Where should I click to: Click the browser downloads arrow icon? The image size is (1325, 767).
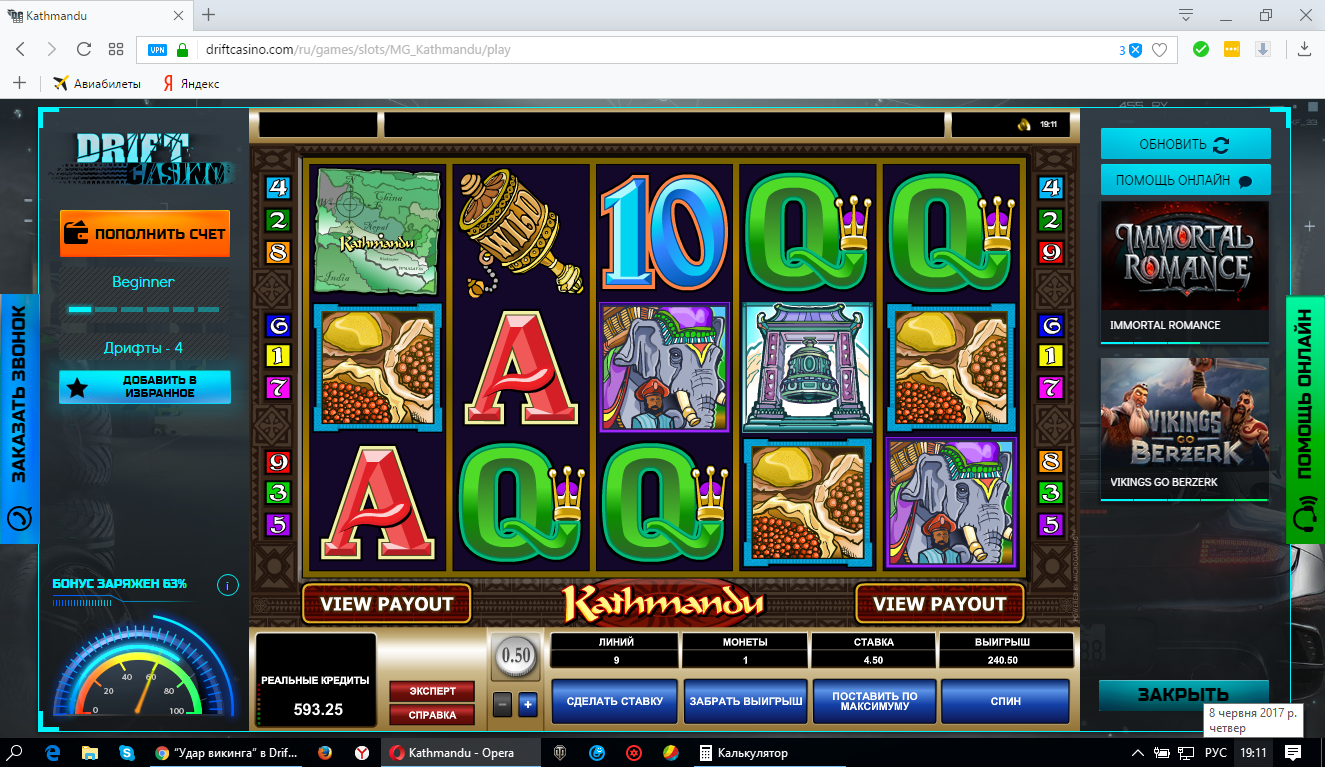click(x=1304, y=49)
